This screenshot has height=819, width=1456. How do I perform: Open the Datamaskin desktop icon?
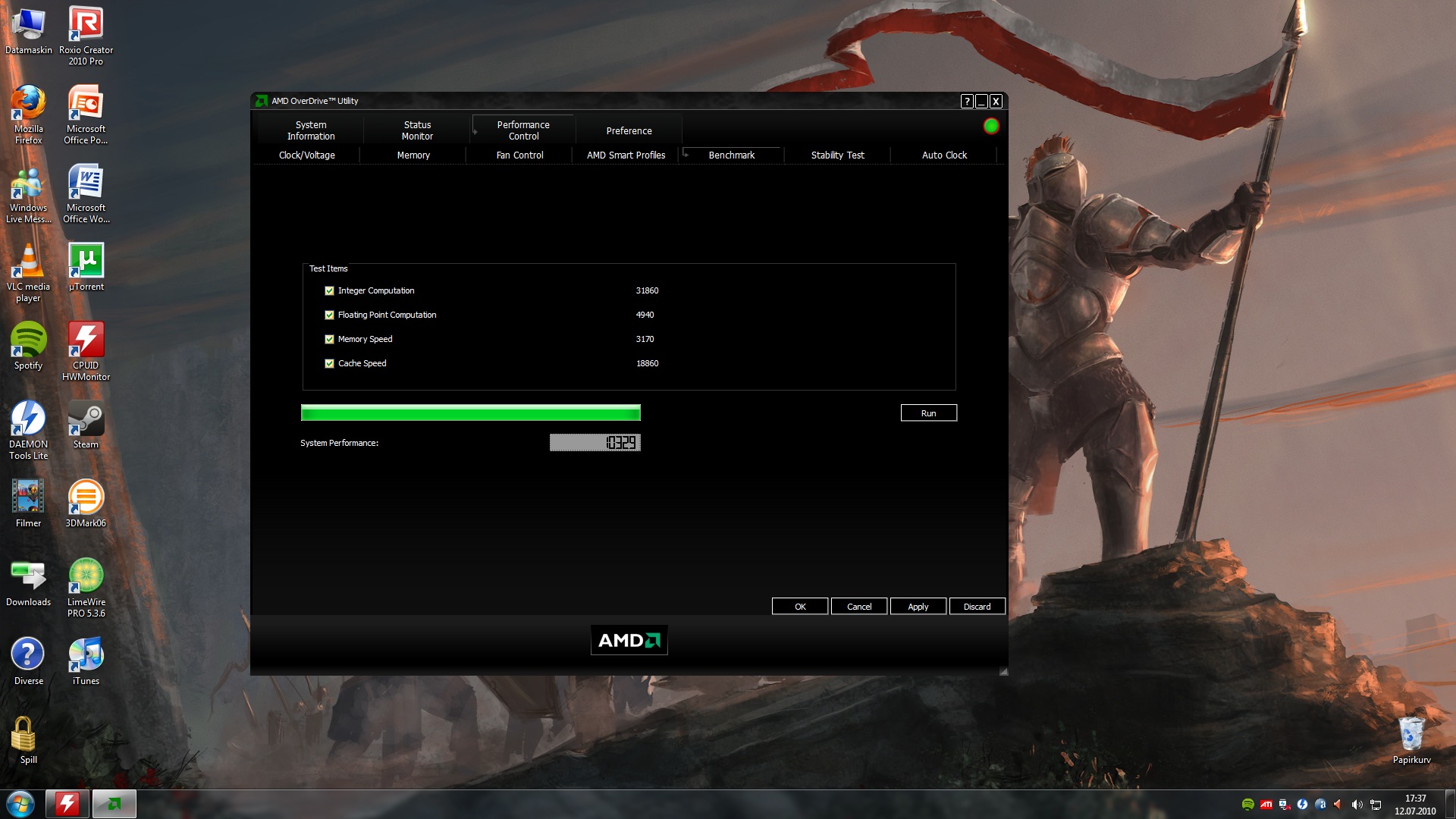click(28, 31)
